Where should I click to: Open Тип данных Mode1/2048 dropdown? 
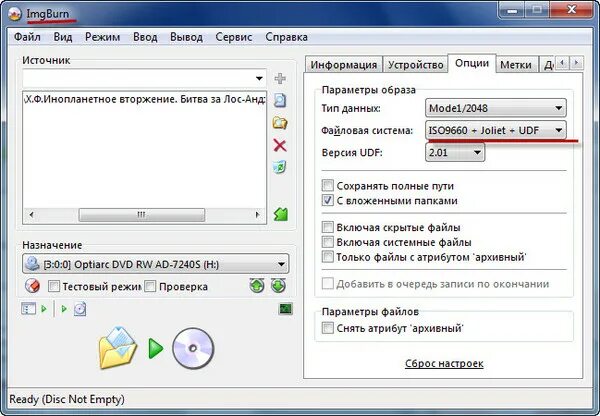tap(496, 108)
